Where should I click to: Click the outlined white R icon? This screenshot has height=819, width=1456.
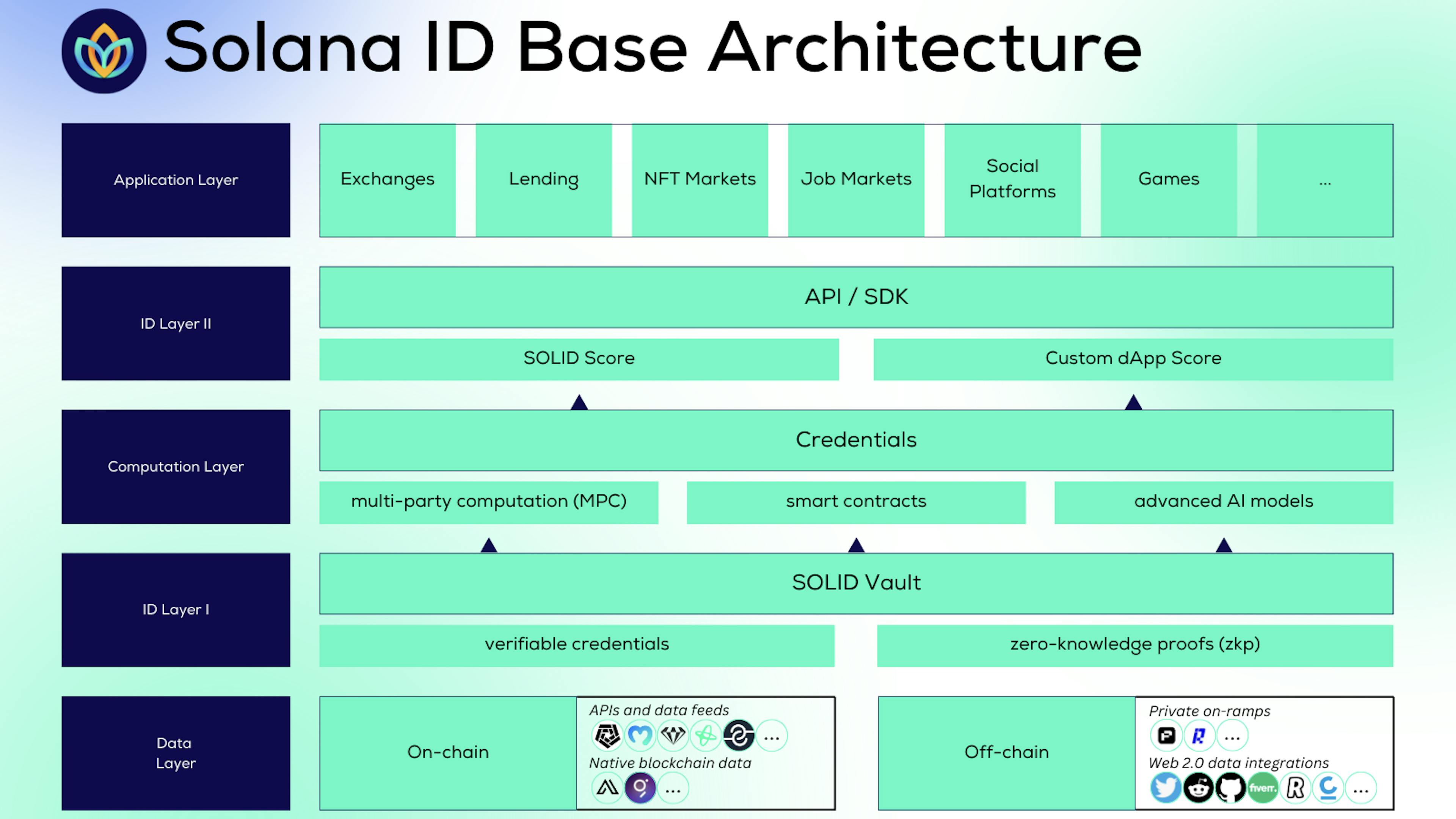click(x=1296, y=788)
